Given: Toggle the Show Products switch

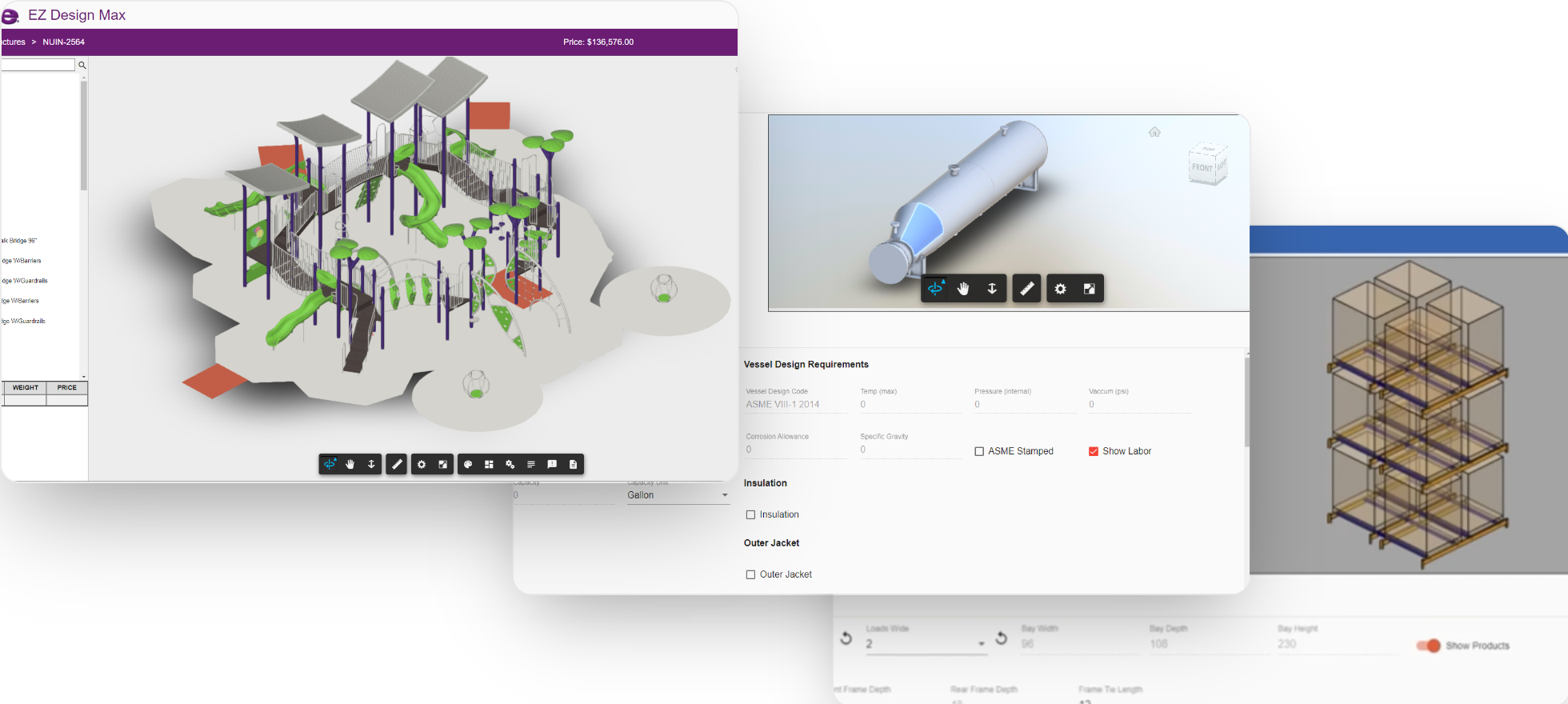Looking at the screenshot, I should click(x=1428, y=646).
